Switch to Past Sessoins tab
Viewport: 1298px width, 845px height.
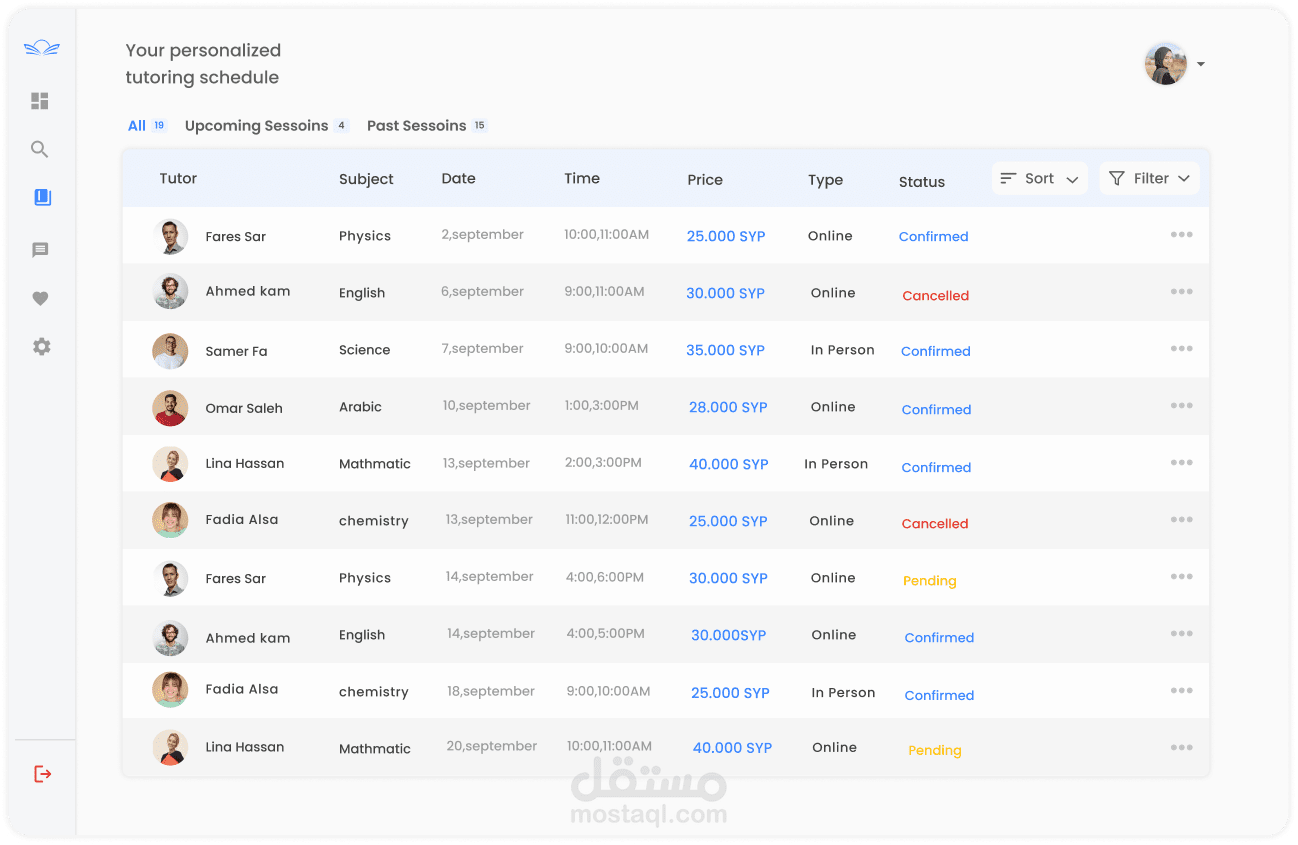click(417, 126)
